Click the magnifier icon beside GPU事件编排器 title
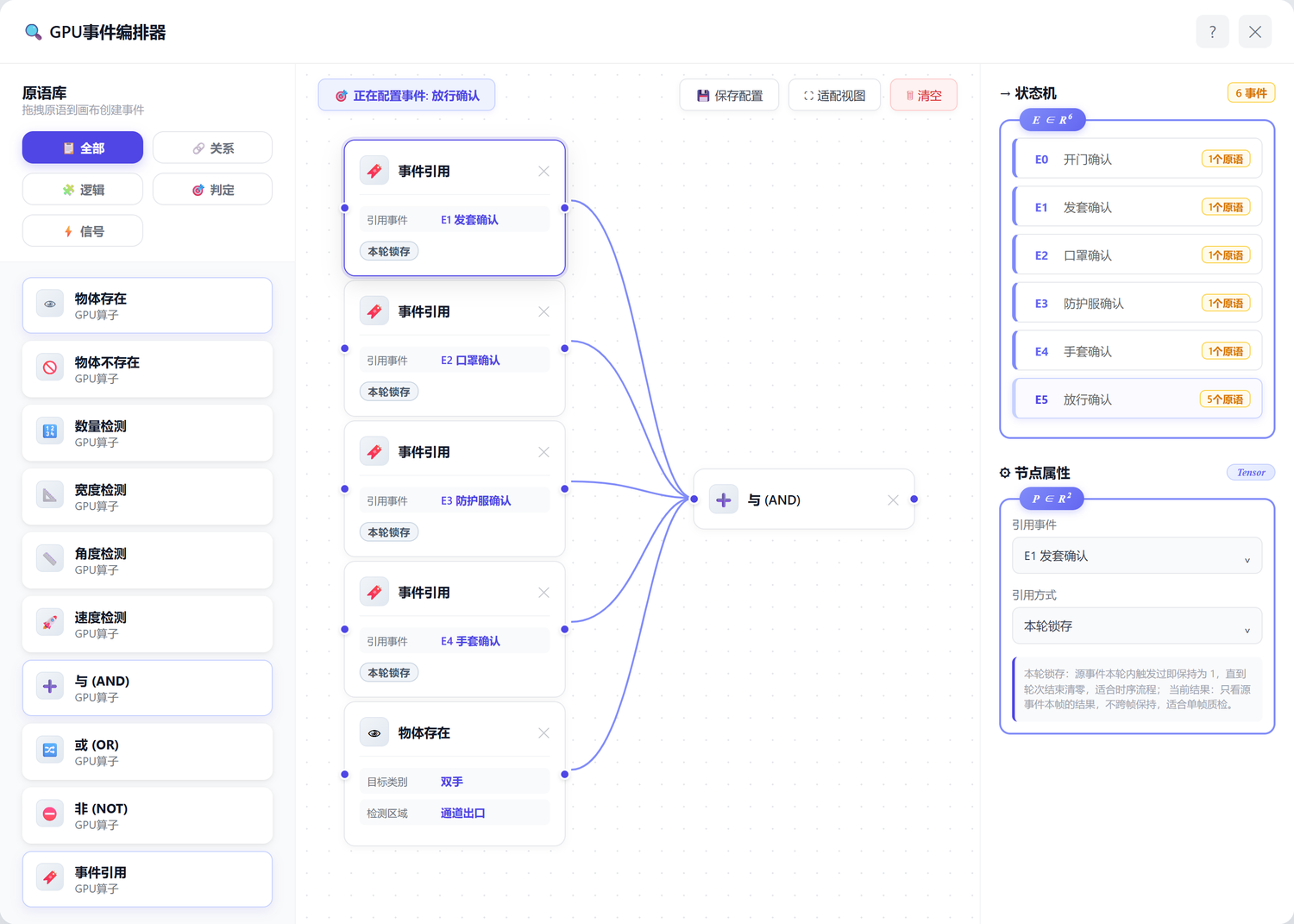1294x924 pixels. coord(33,32)
